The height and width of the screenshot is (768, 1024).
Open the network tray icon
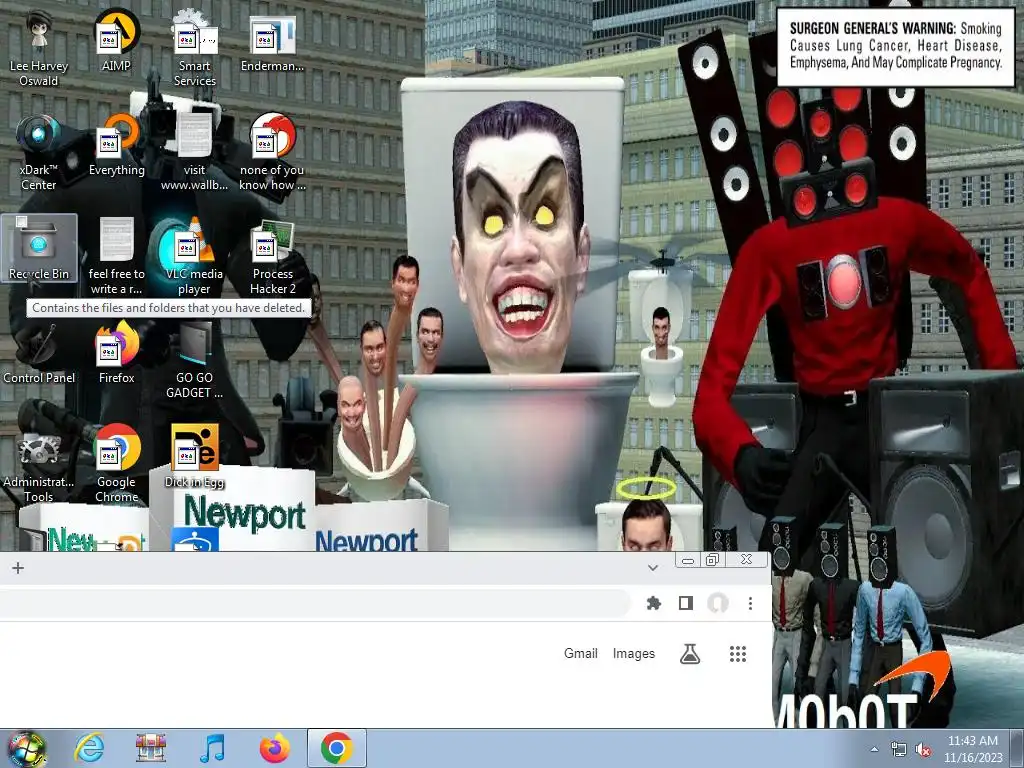[899, 749]
